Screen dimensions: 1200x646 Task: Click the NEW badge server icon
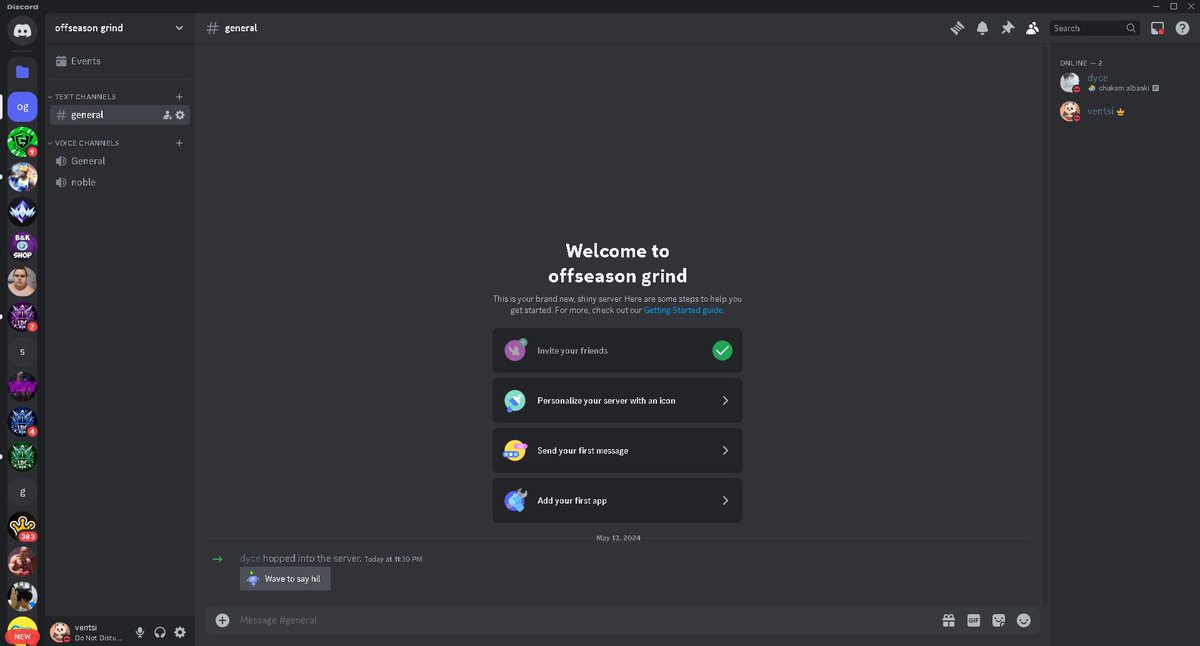22,632
